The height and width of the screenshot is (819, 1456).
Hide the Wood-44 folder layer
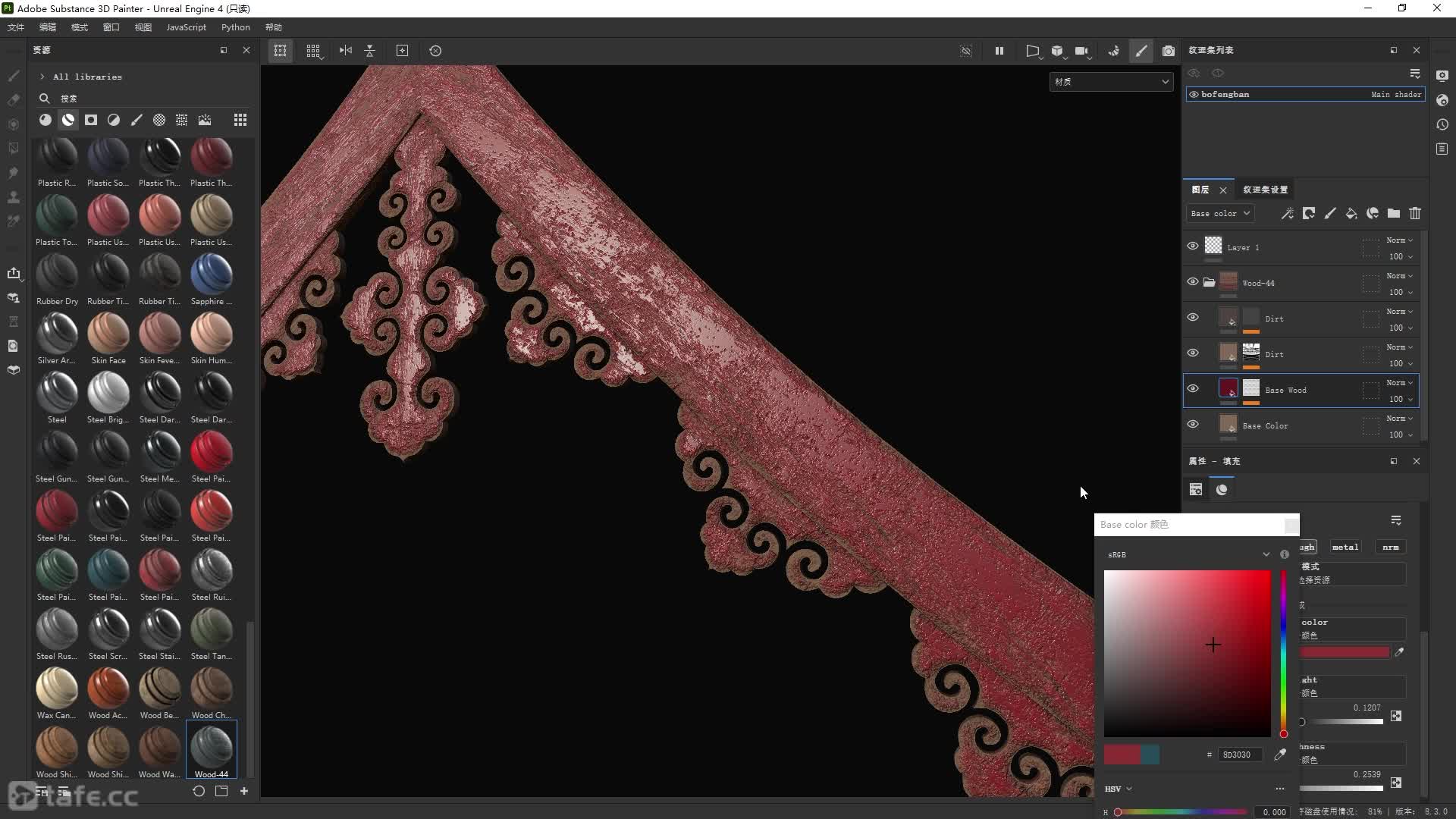tap(1193, 282)
